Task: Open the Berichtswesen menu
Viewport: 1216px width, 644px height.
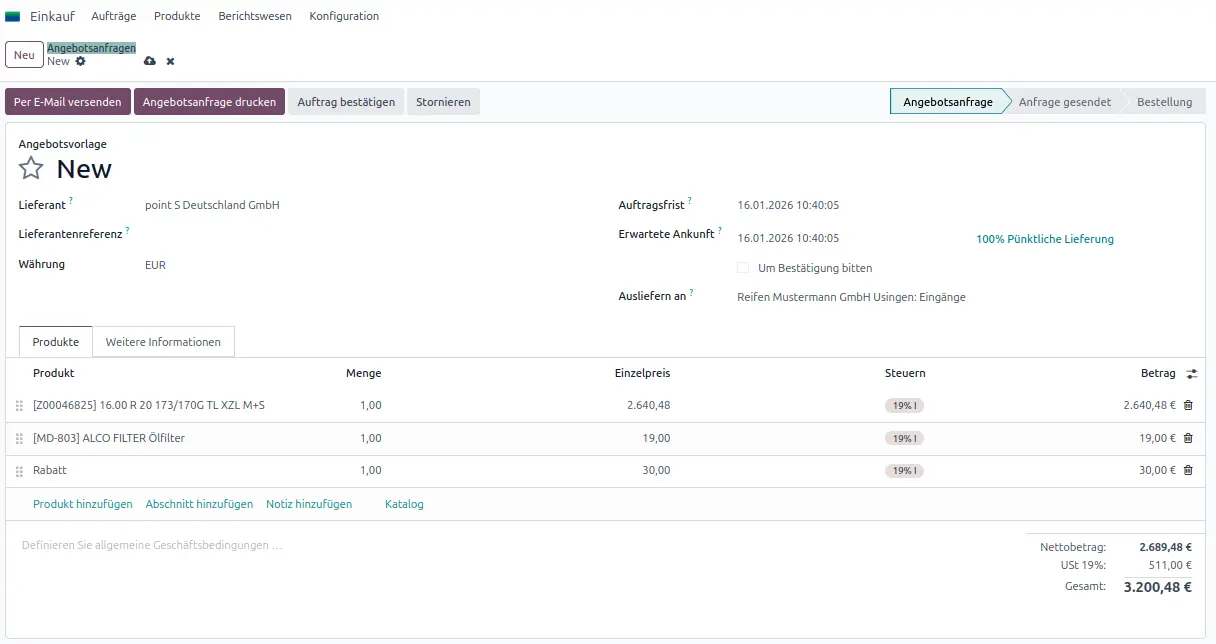Action: click(254, 16)
